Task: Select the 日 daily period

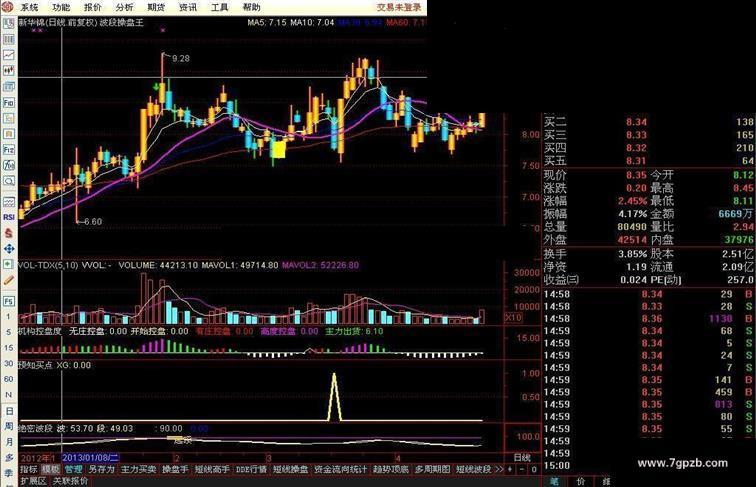Action: [x=9, y=411]
